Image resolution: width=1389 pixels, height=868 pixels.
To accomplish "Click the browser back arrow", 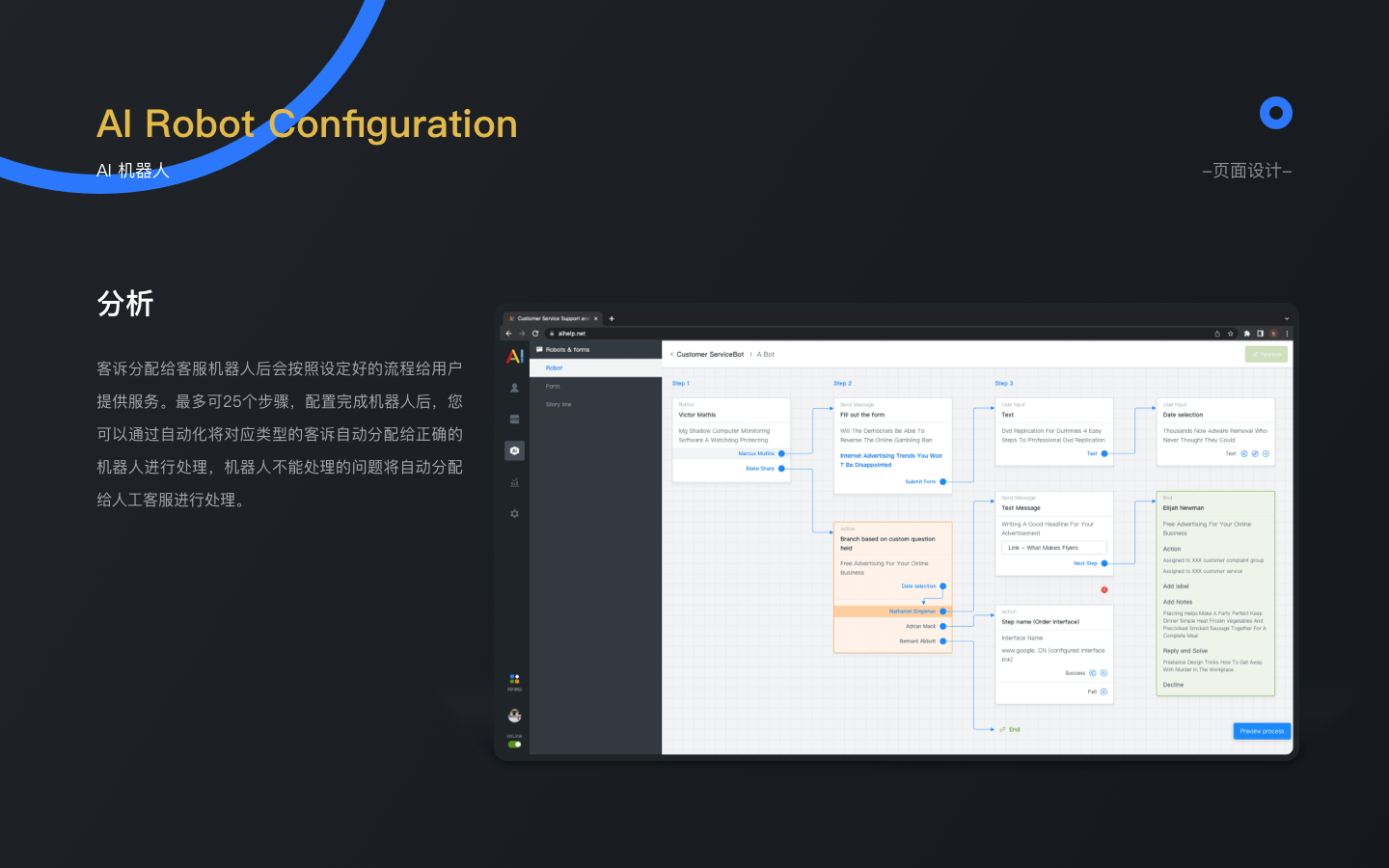I will (x=509, y=334).
